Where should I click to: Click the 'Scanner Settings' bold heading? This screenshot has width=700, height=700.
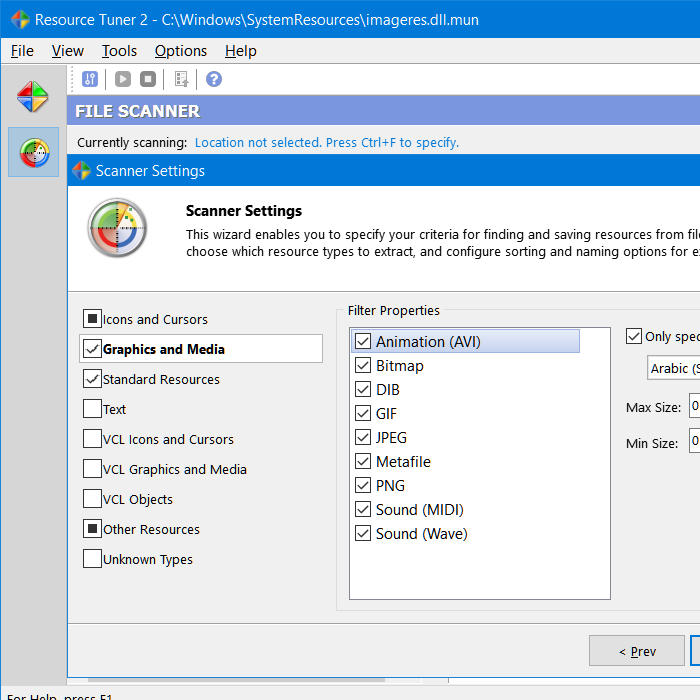click(x=244, y=211)
